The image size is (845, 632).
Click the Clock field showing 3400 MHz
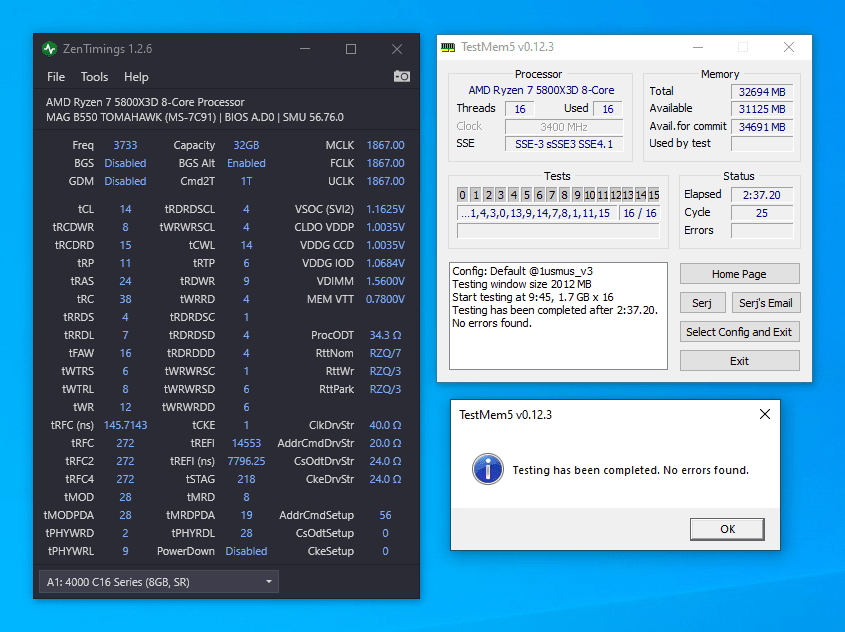click(x=564, y=127)
